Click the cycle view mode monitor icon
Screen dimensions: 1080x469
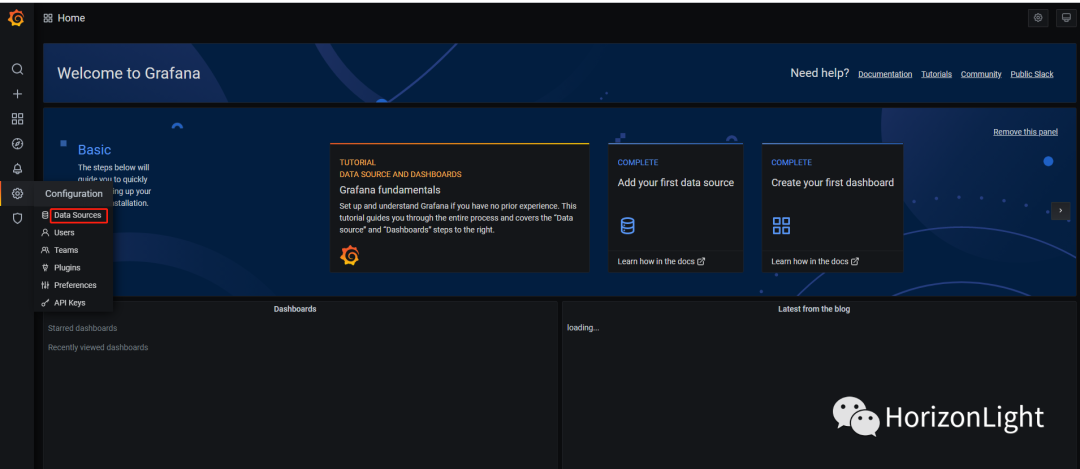[1066, 18]
